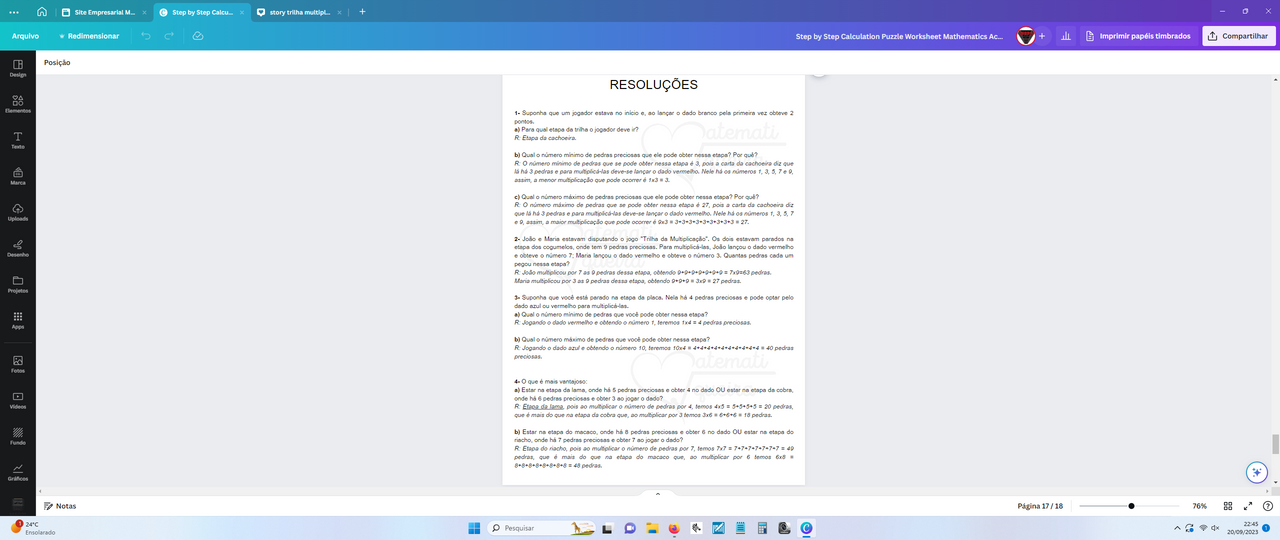
Task: Enter fullscreen presentation mode
Action: click(1248, 506)
